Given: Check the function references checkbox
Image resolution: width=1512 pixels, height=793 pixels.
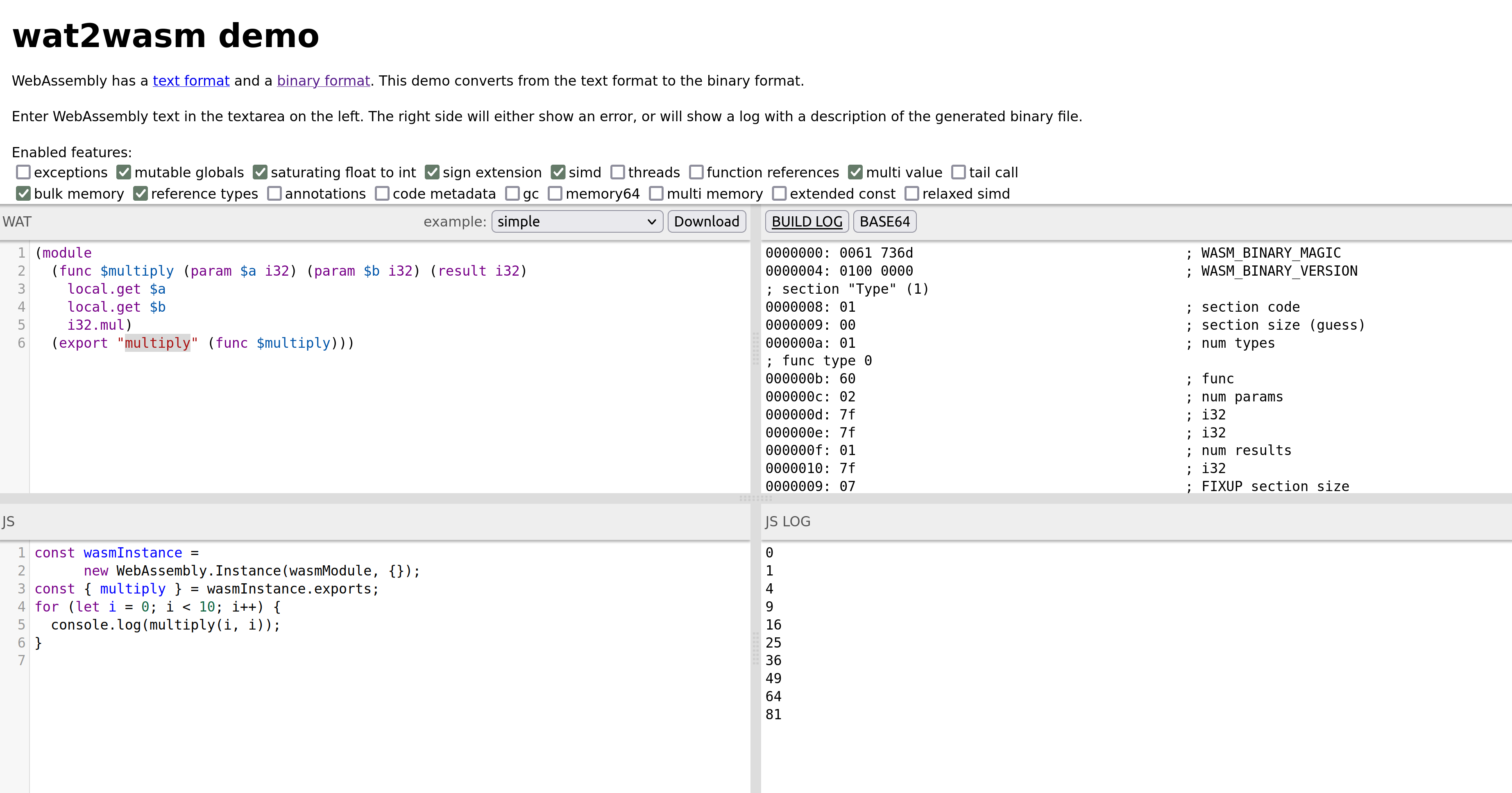Looking at the screenshot, I should pos(696,172).
